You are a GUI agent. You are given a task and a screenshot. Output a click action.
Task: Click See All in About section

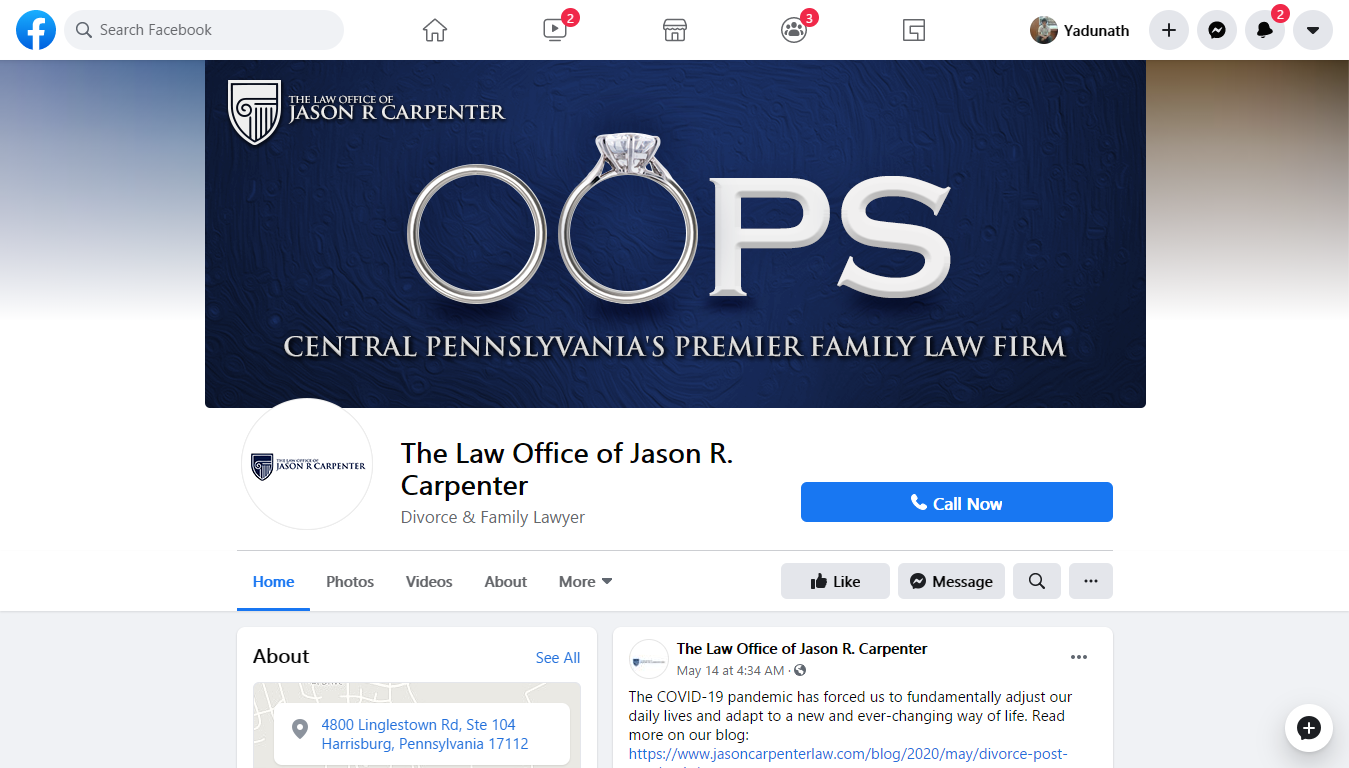tap(558, 657)
